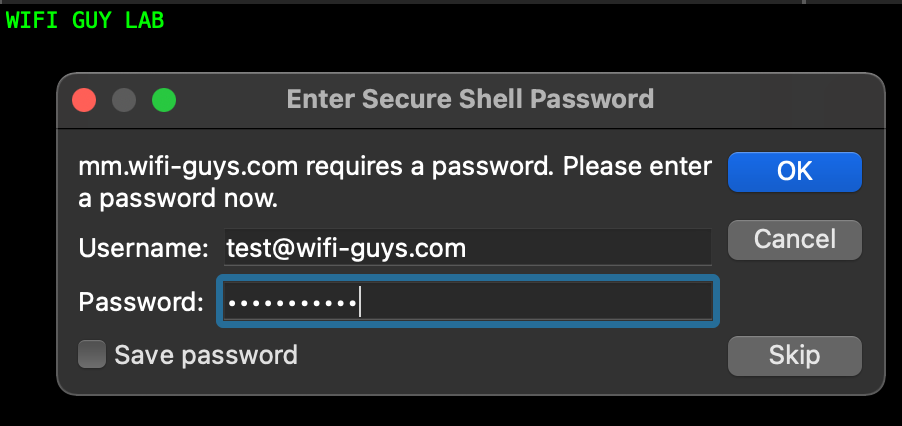The image size is (902, 426).
Task: Close the Secure Shell Password dialog
Action: [x=84, y=99]
